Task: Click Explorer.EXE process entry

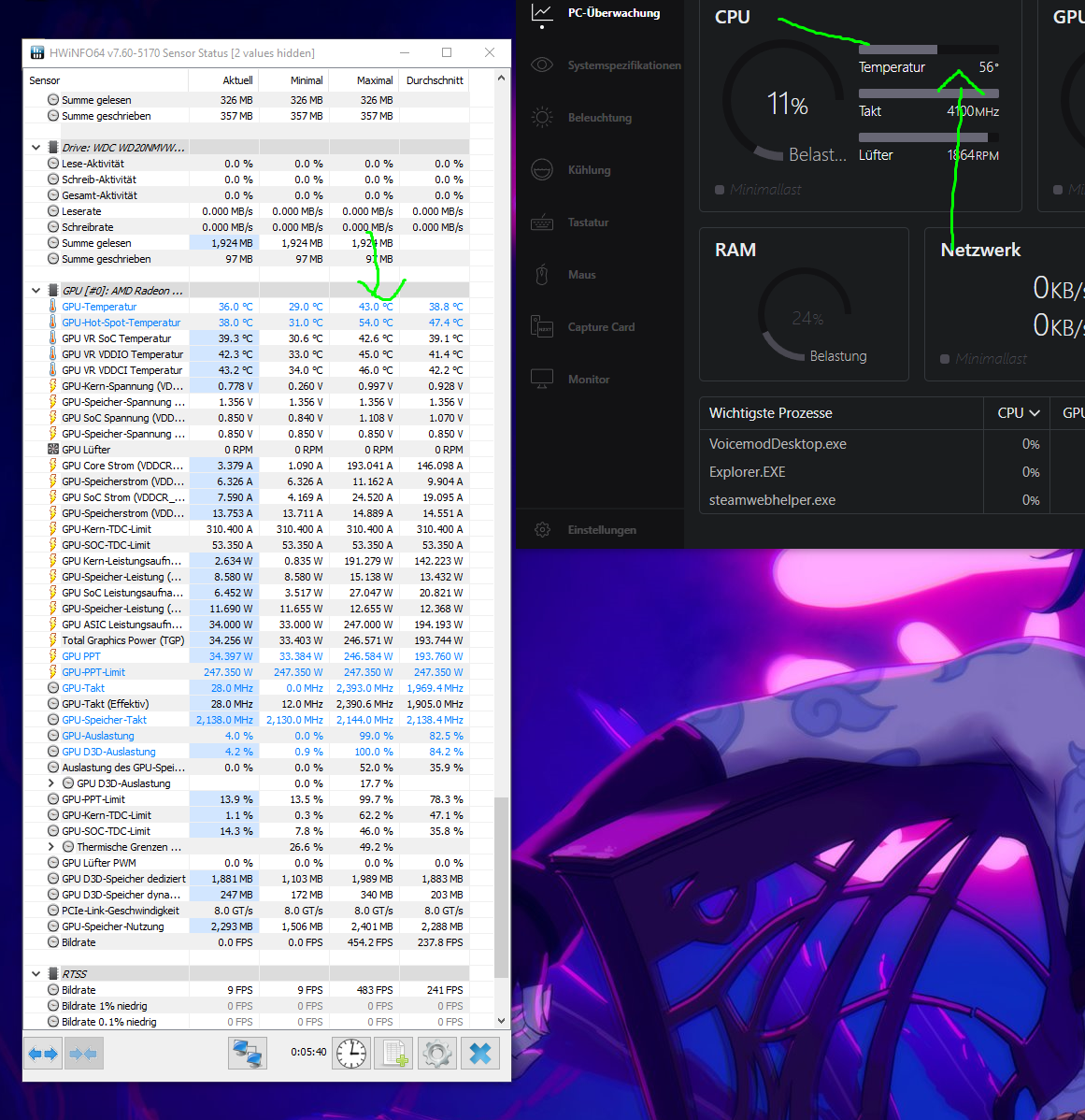Action: [x=747, y=472]
